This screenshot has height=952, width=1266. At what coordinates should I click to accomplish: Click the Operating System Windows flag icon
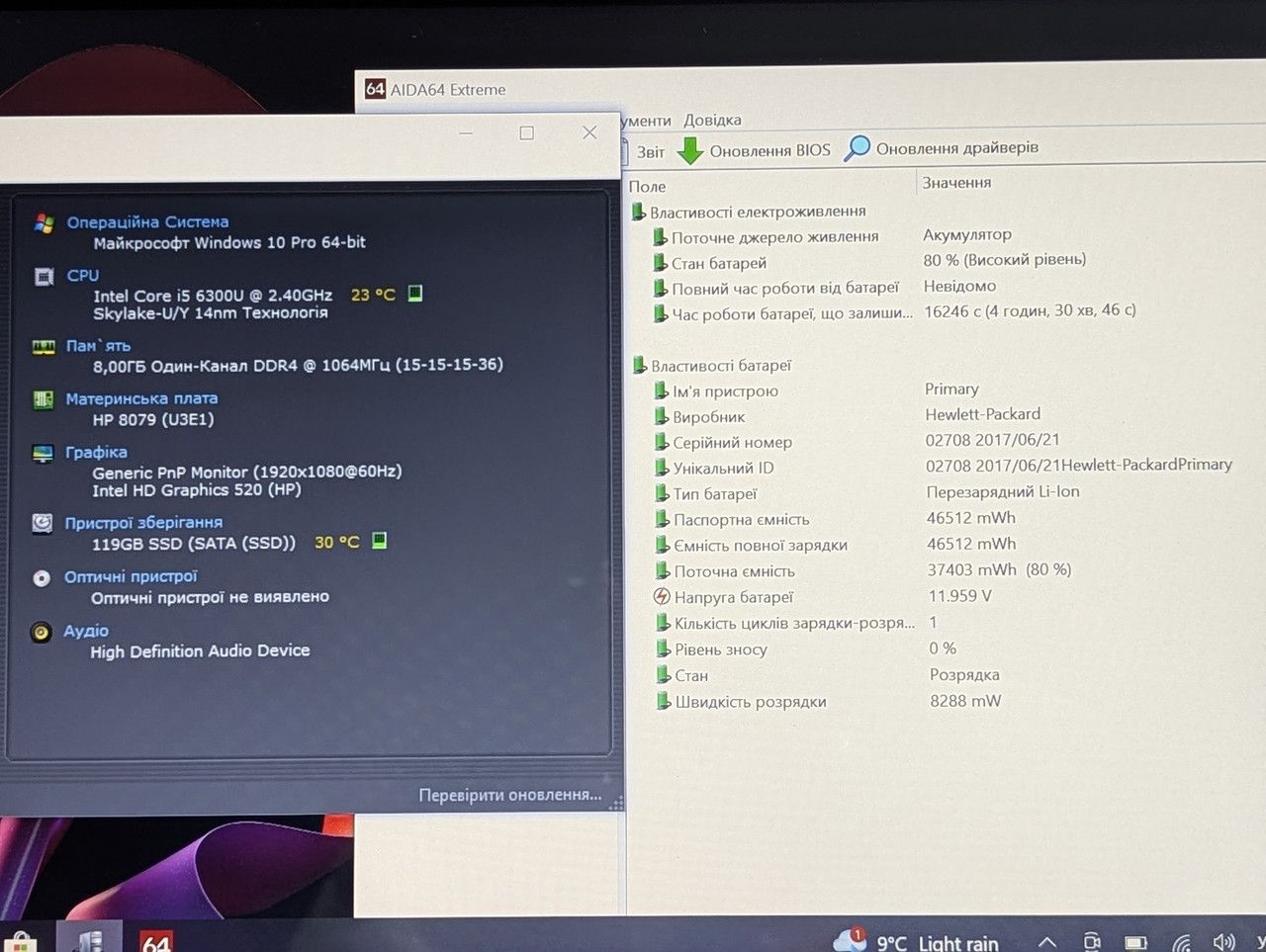coord(44,223)
